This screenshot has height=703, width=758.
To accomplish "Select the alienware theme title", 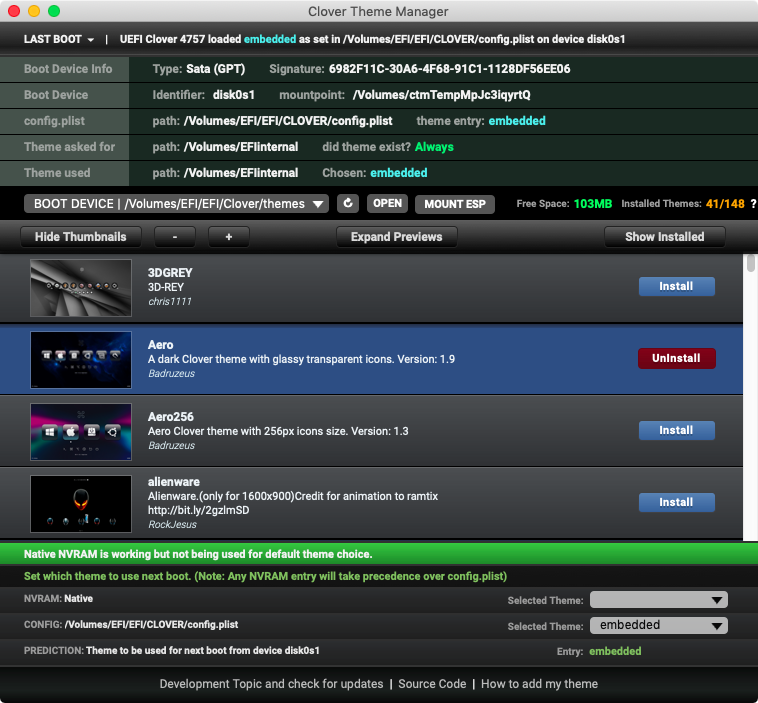I will click(174, 482).
